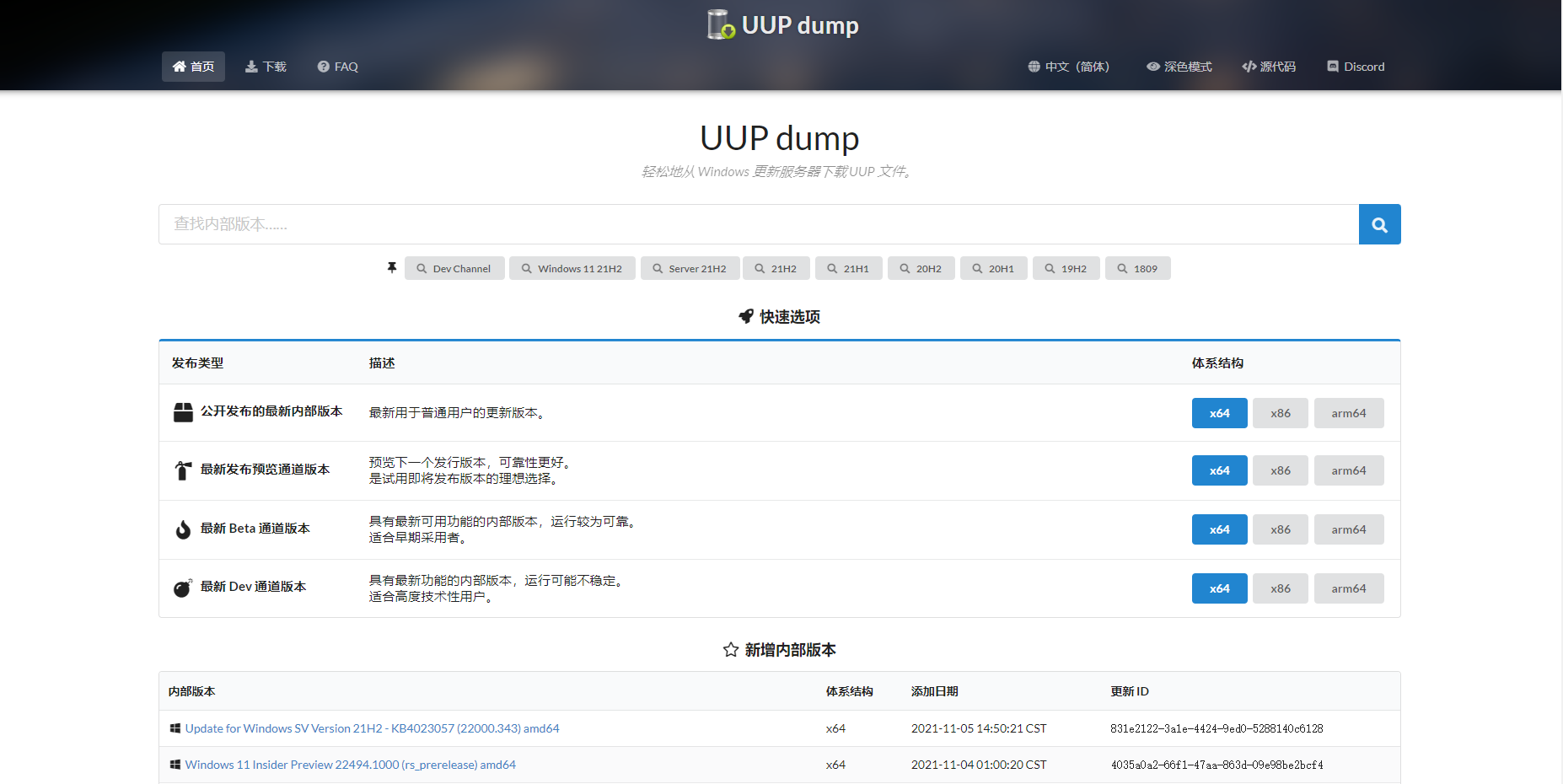This screenshot has width=1563, height=784.
Task: Click the blue magnifier search button
Action: click(x=1379, y=224)
